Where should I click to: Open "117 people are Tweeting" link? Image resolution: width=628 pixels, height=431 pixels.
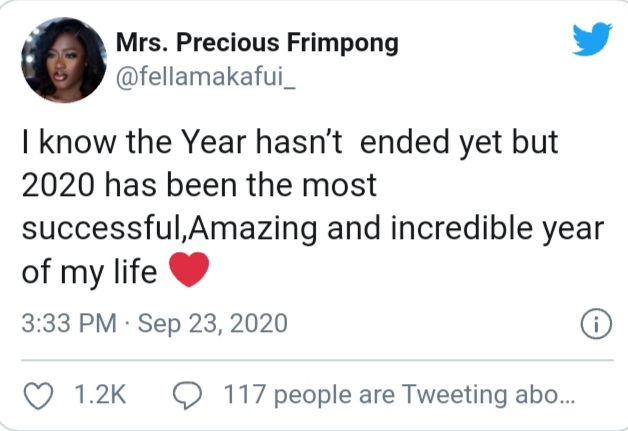tap(395, 395)
